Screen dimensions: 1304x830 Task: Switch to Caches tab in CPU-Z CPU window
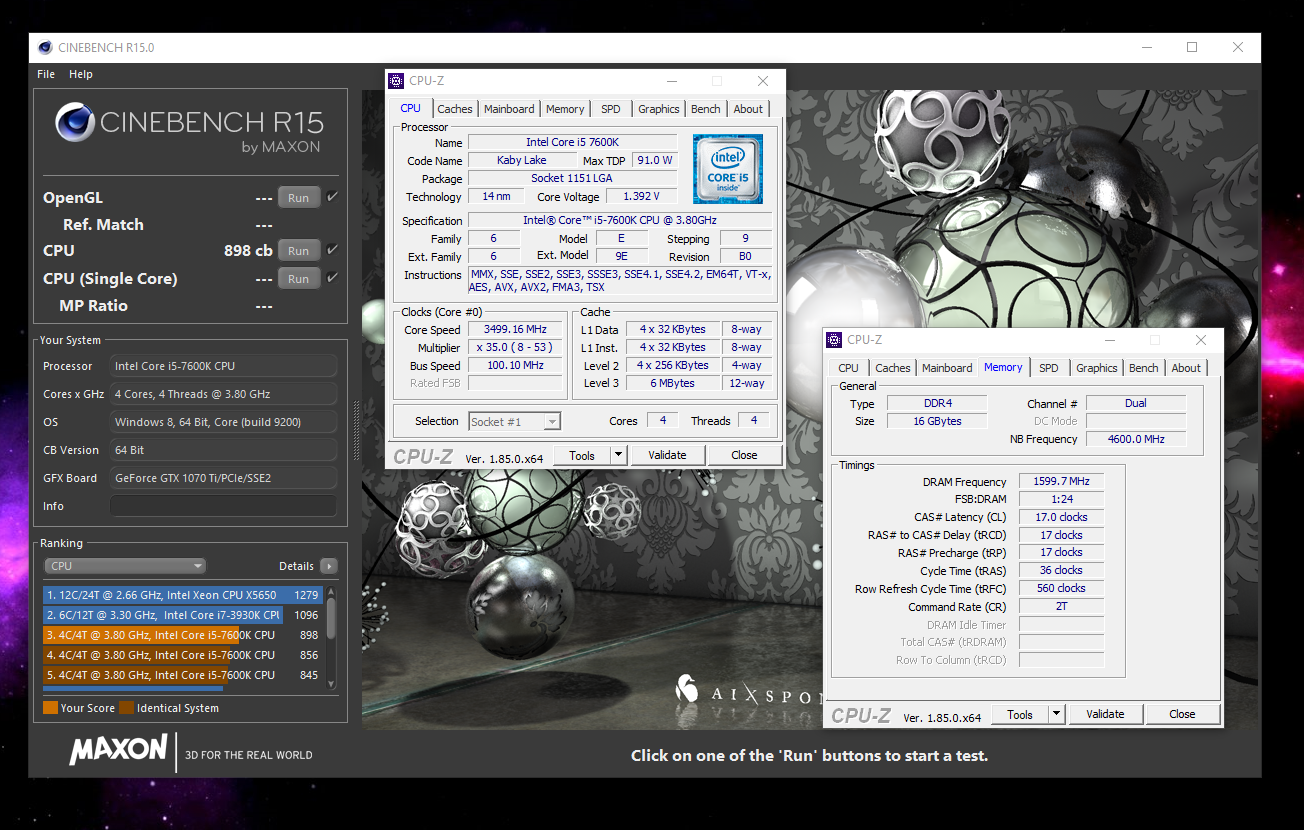point(455,109)
